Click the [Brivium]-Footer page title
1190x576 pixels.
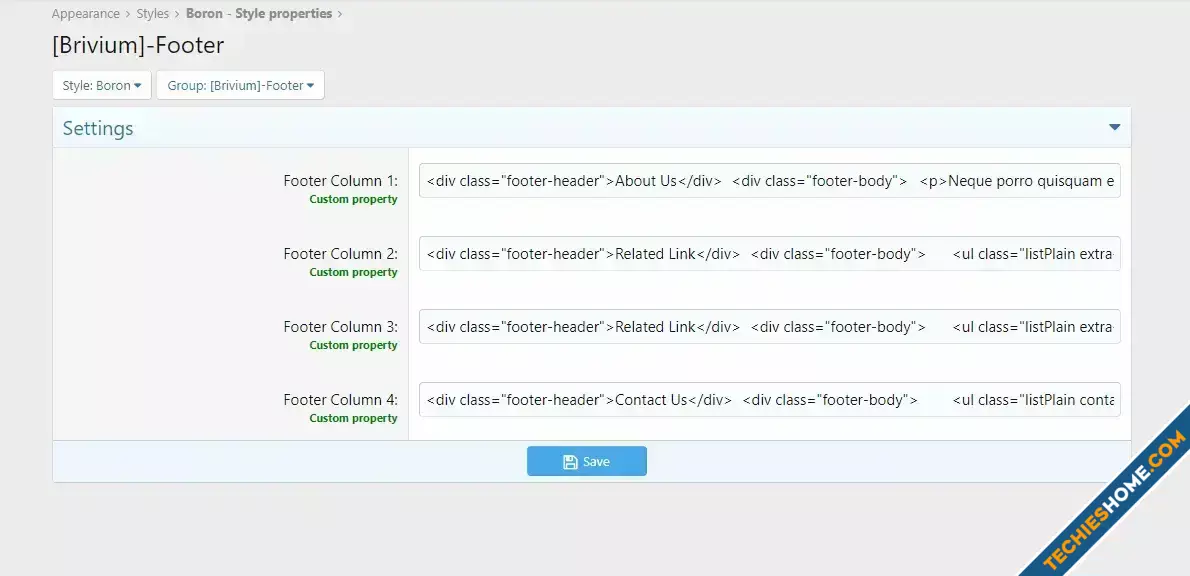138,45
